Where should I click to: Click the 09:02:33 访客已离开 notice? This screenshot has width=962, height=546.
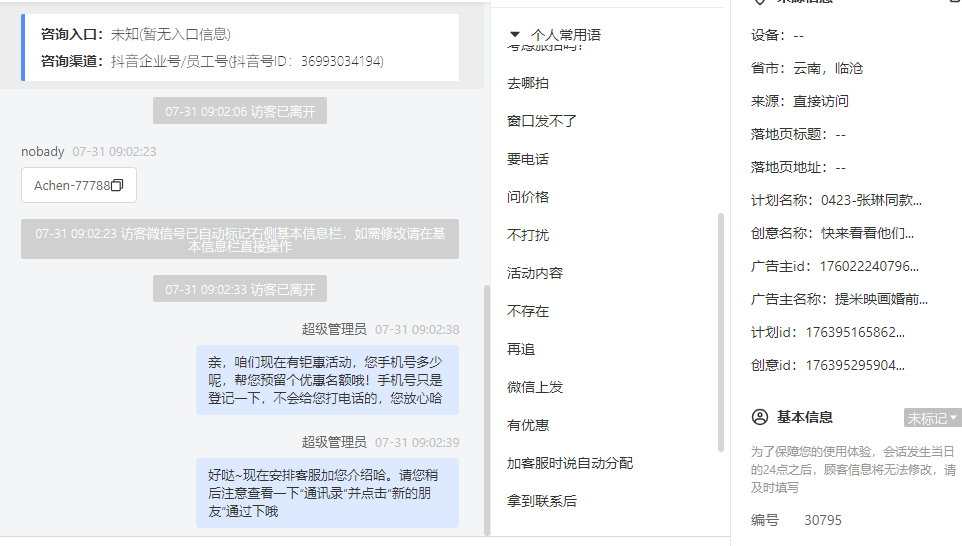[240, 289]
